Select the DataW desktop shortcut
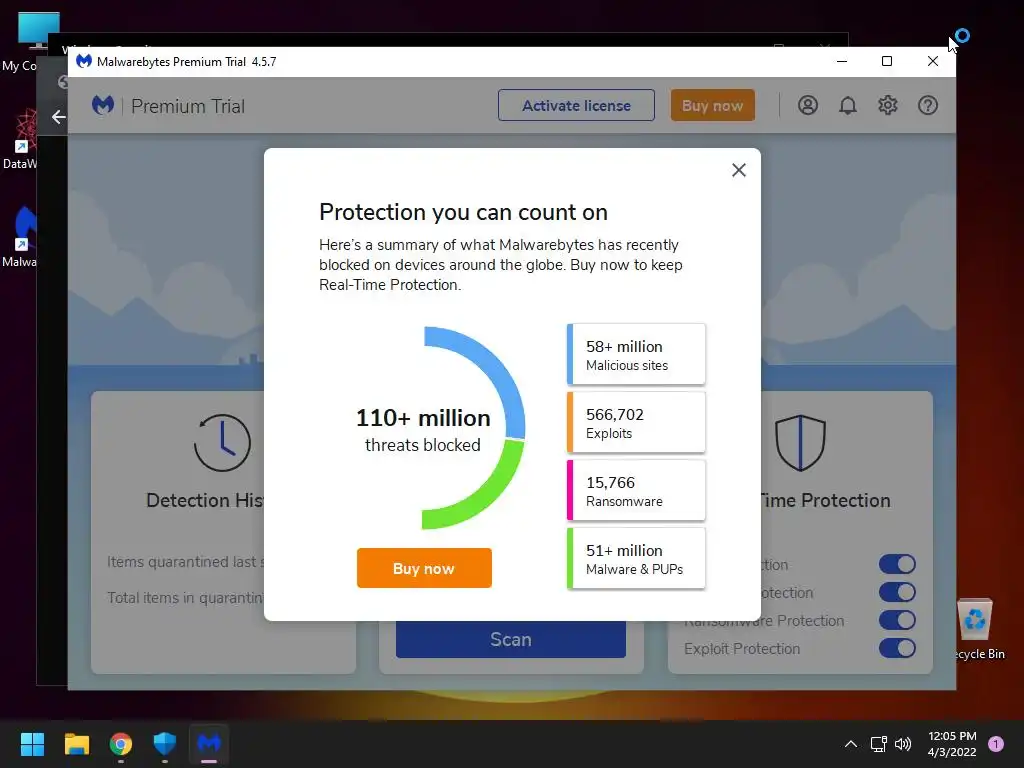This screenshot has width=1024, height=768. 19,139
